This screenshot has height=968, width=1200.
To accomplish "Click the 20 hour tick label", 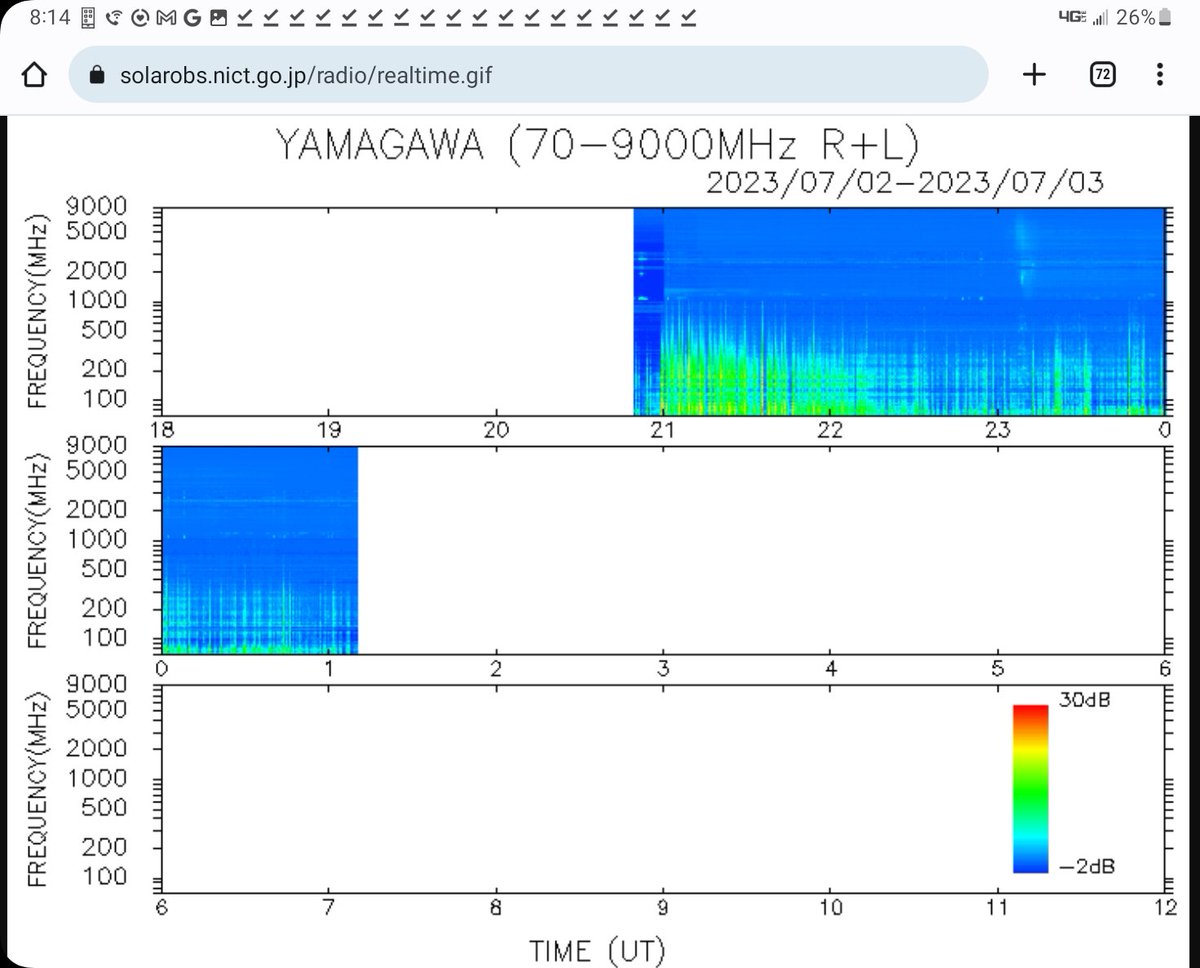I will (x=496, y=431).
